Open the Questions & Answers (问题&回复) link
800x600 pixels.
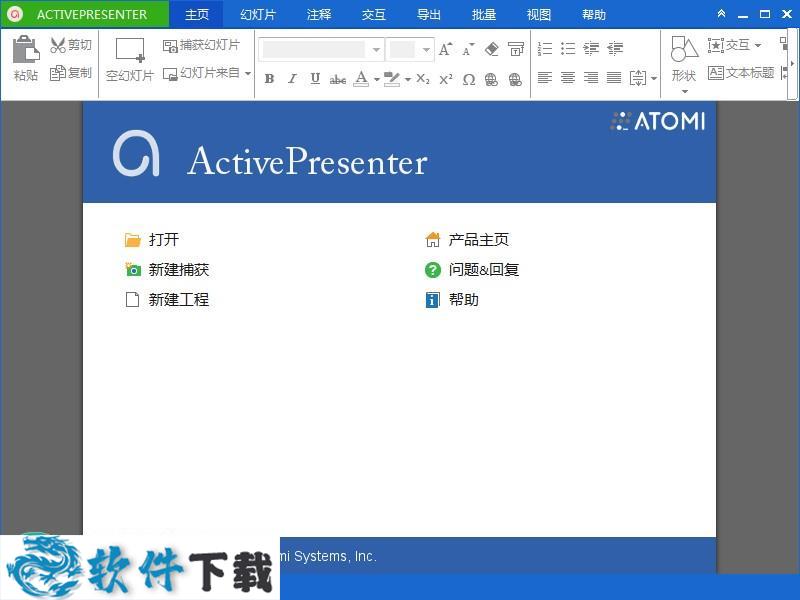click(x=472, y=269)
